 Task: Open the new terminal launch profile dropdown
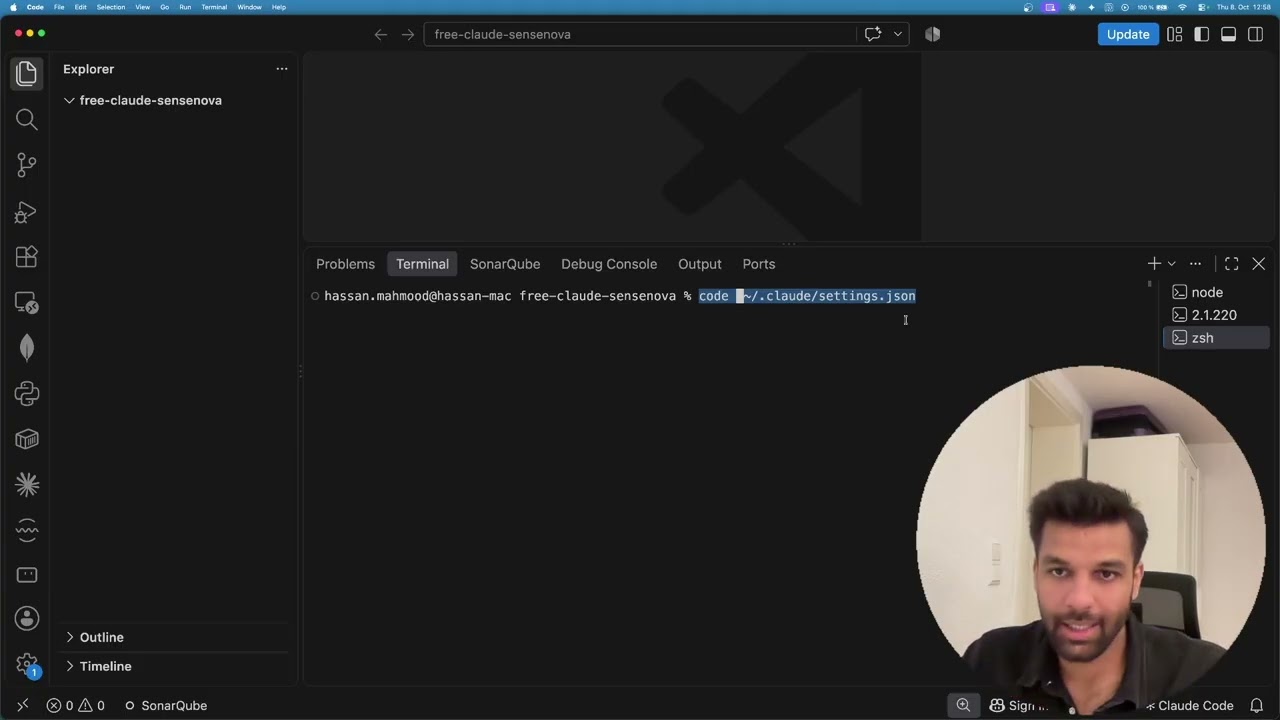[1172, 264]
